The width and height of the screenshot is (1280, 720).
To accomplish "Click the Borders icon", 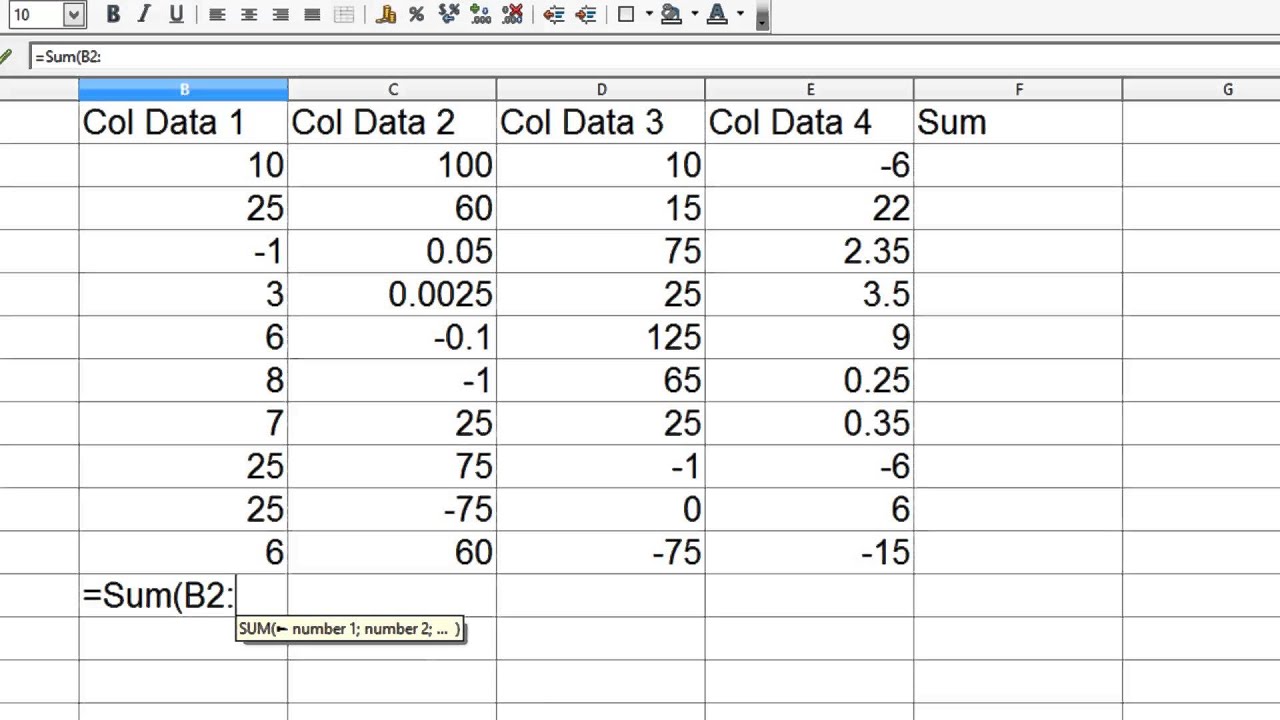I will 627,14.
